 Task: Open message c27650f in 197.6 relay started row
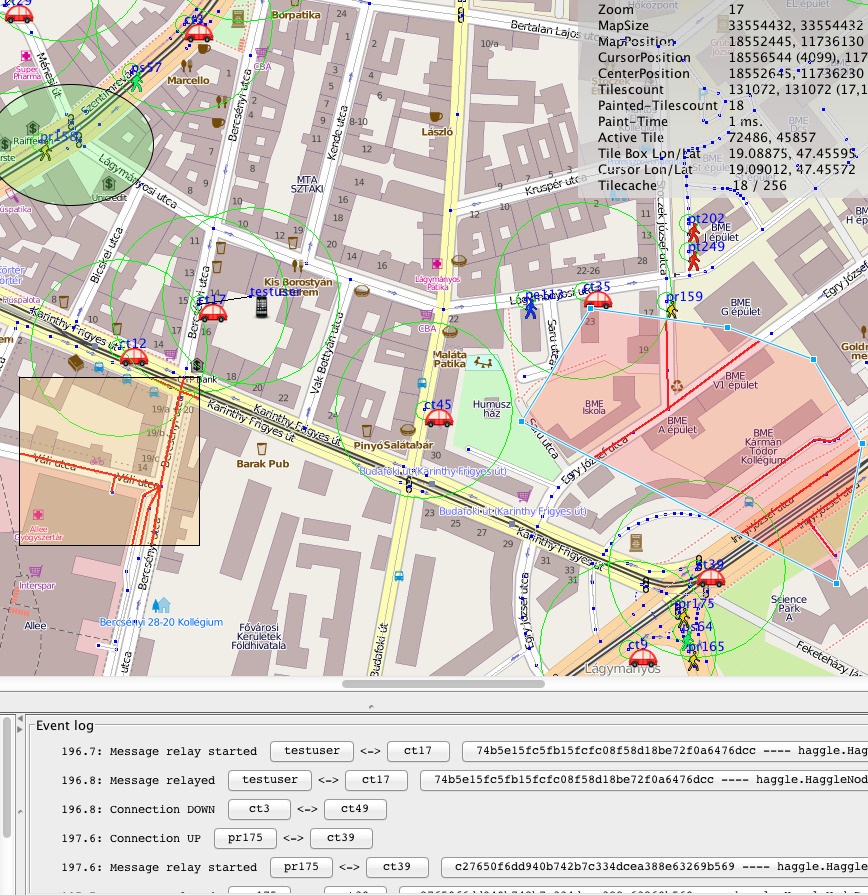[655, 867]
